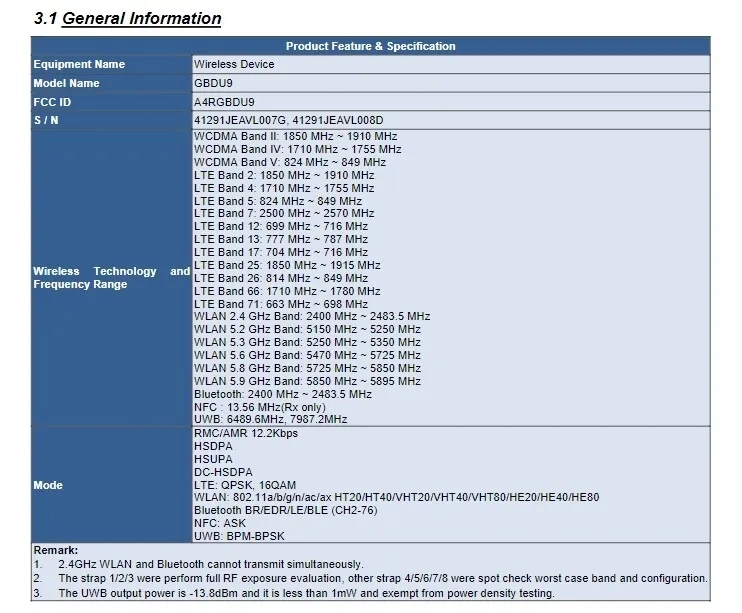Click the 'NFC: ASK' mode line
The height and width of the screenshot is (613, 742).
click(220, 523)
